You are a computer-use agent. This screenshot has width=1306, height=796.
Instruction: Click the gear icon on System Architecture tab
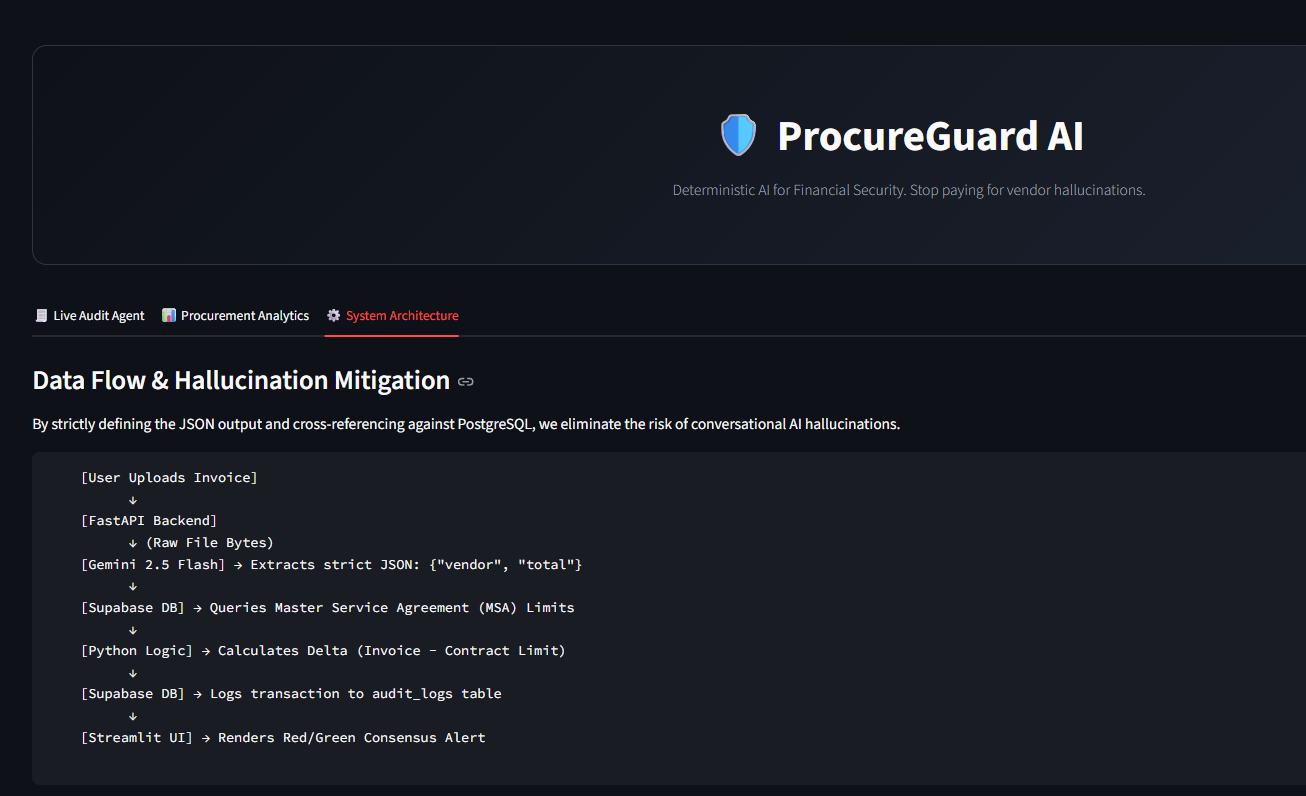(x=333, y=315)
